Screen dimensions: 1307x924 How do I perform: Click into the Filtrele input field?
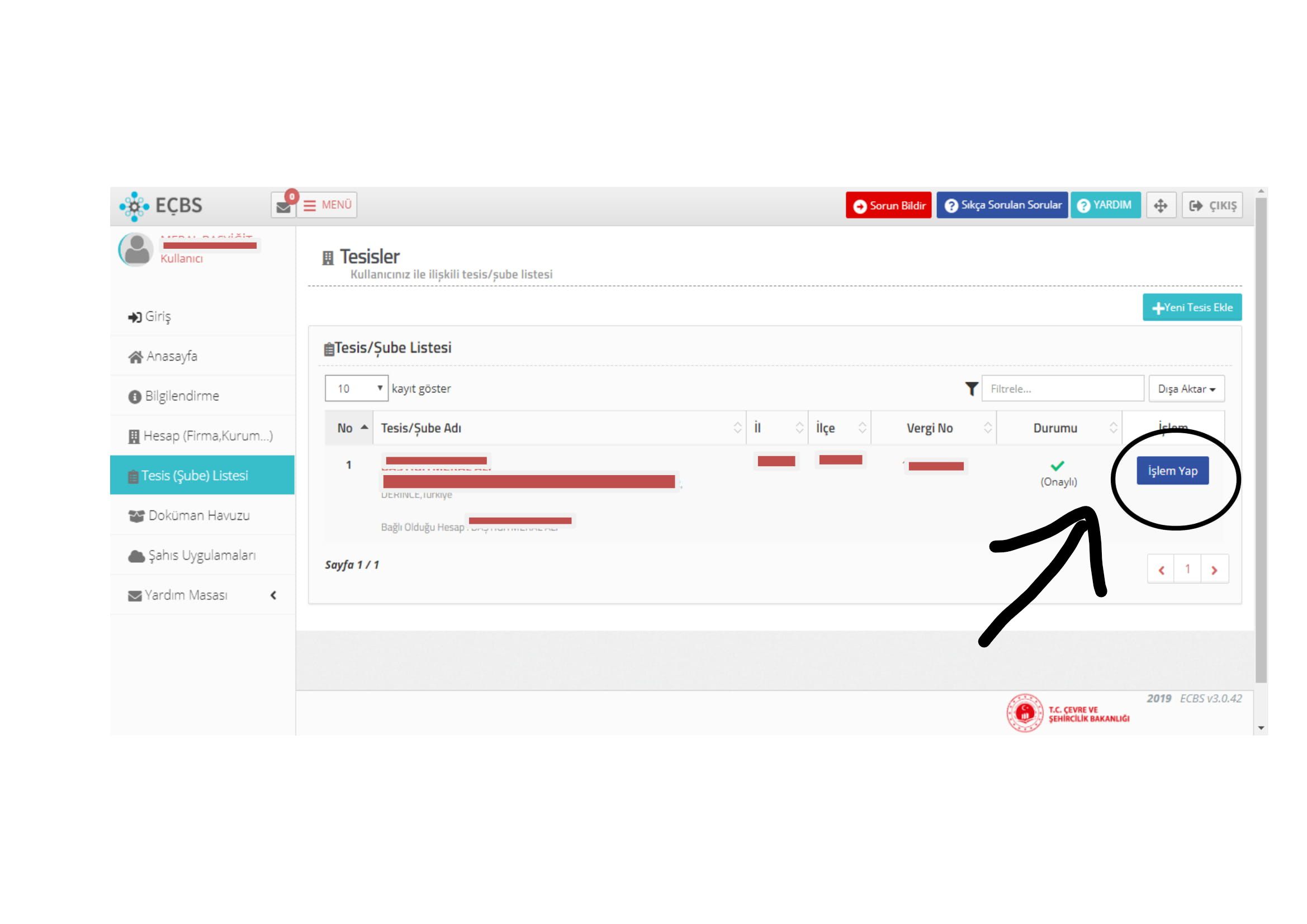(x=1062, y=389)
